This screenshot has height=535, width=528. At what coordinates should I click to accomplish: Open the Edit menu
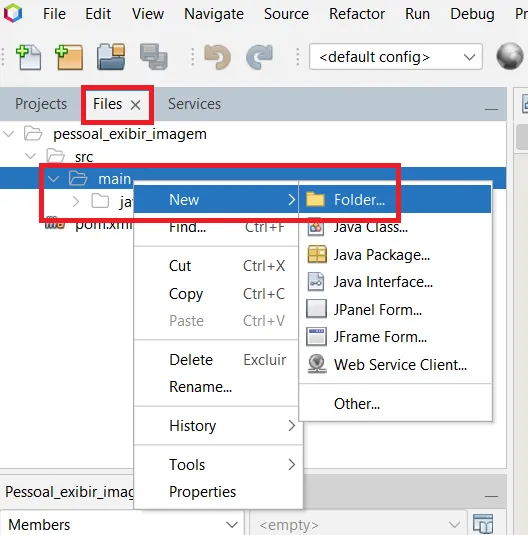98,14
